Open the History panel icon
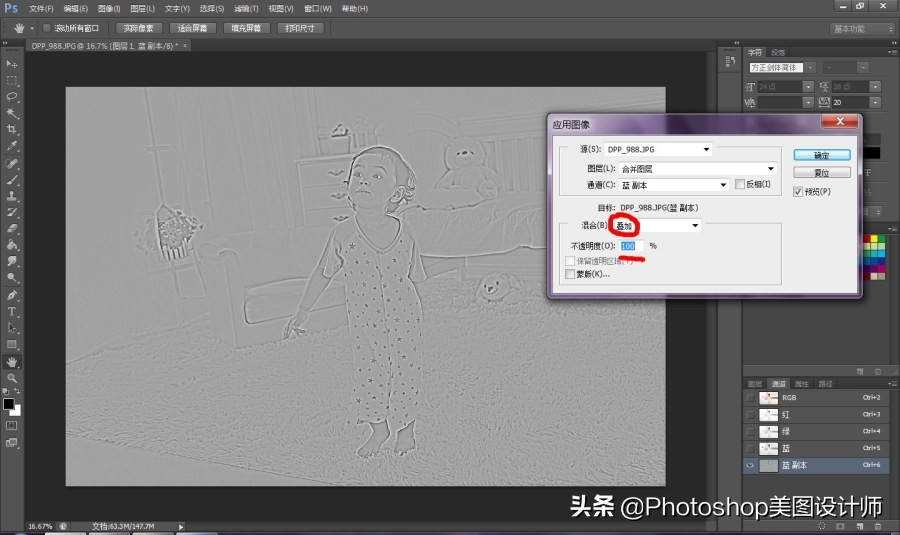Screen dimensions: 900x535 730,61
